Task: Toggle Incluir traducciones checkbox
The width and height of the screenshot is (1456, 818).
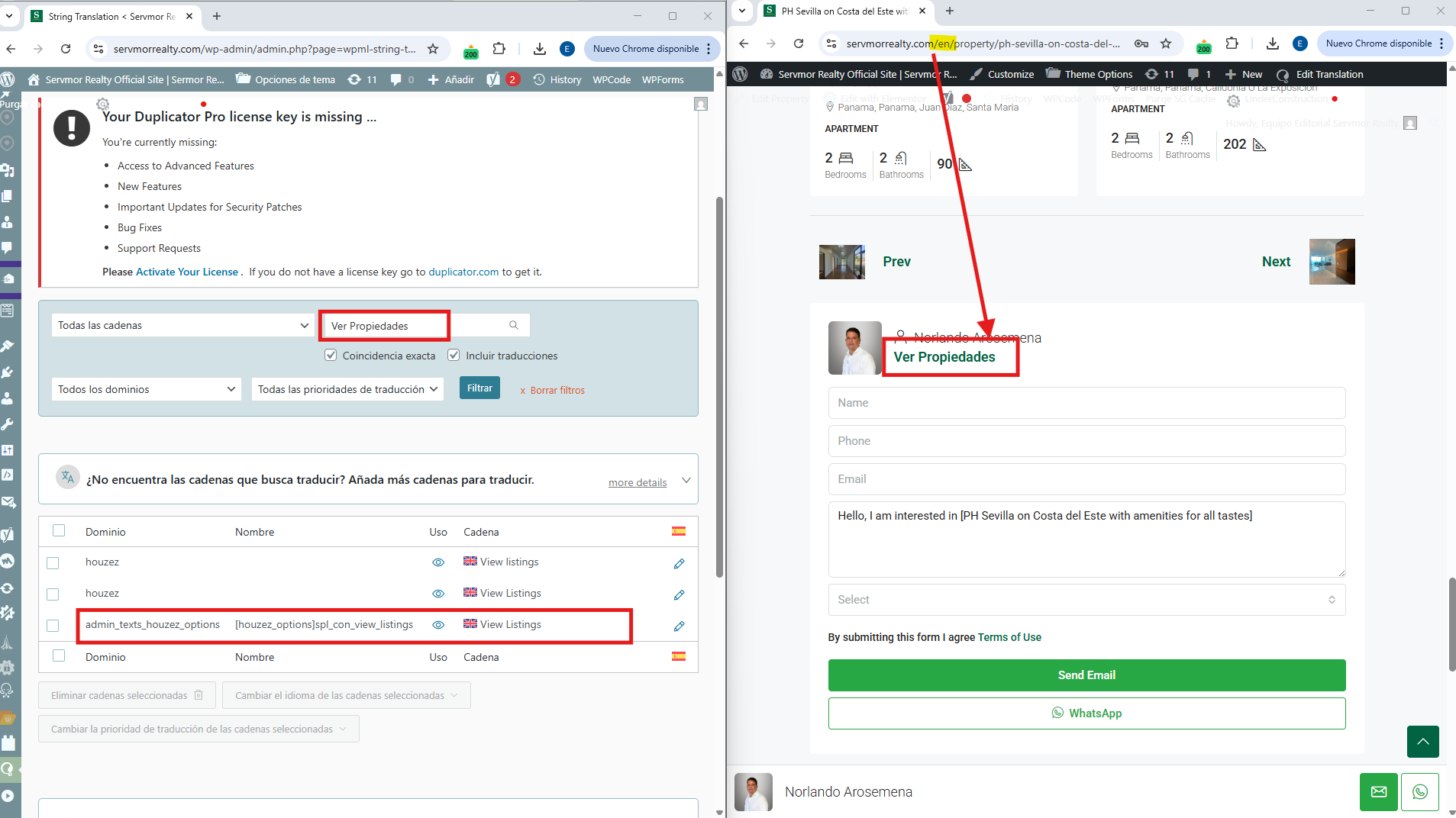Action: click(454, 355)
